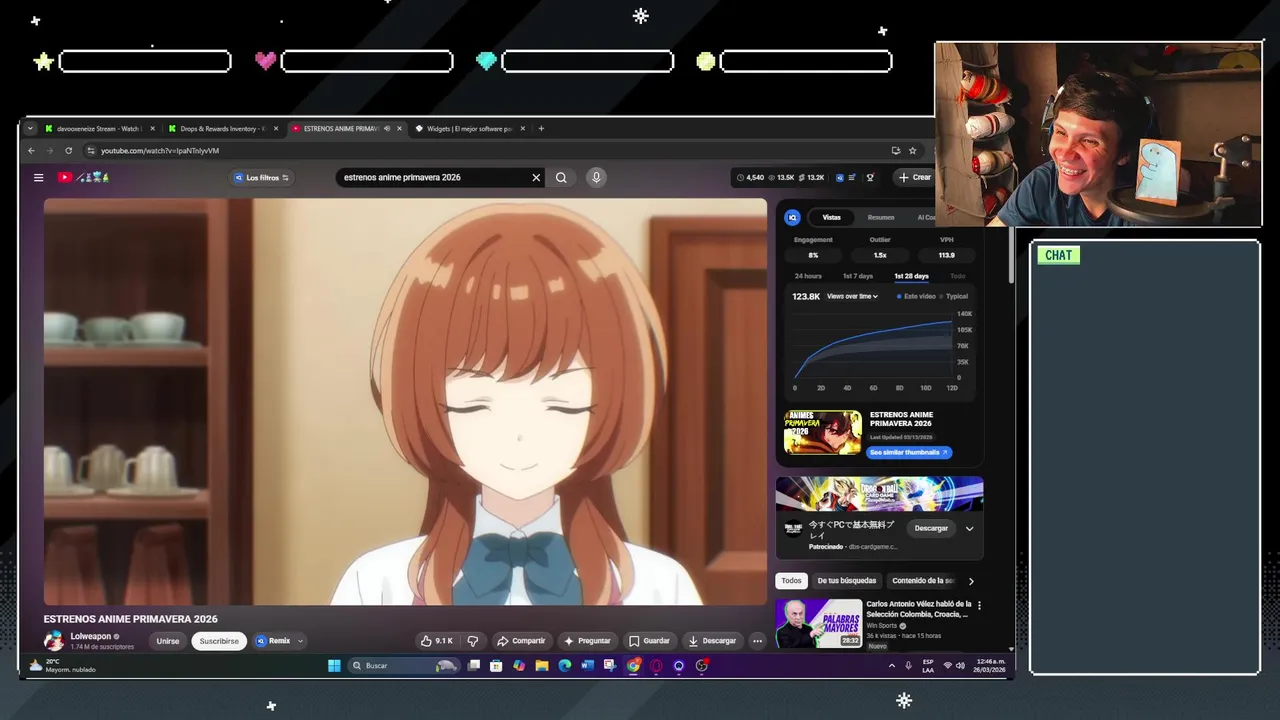Image resolution: width=1280 pixels, height=720 pixels.
Task: Open the weather widget on the taskbar
Action: click(62, 666)
